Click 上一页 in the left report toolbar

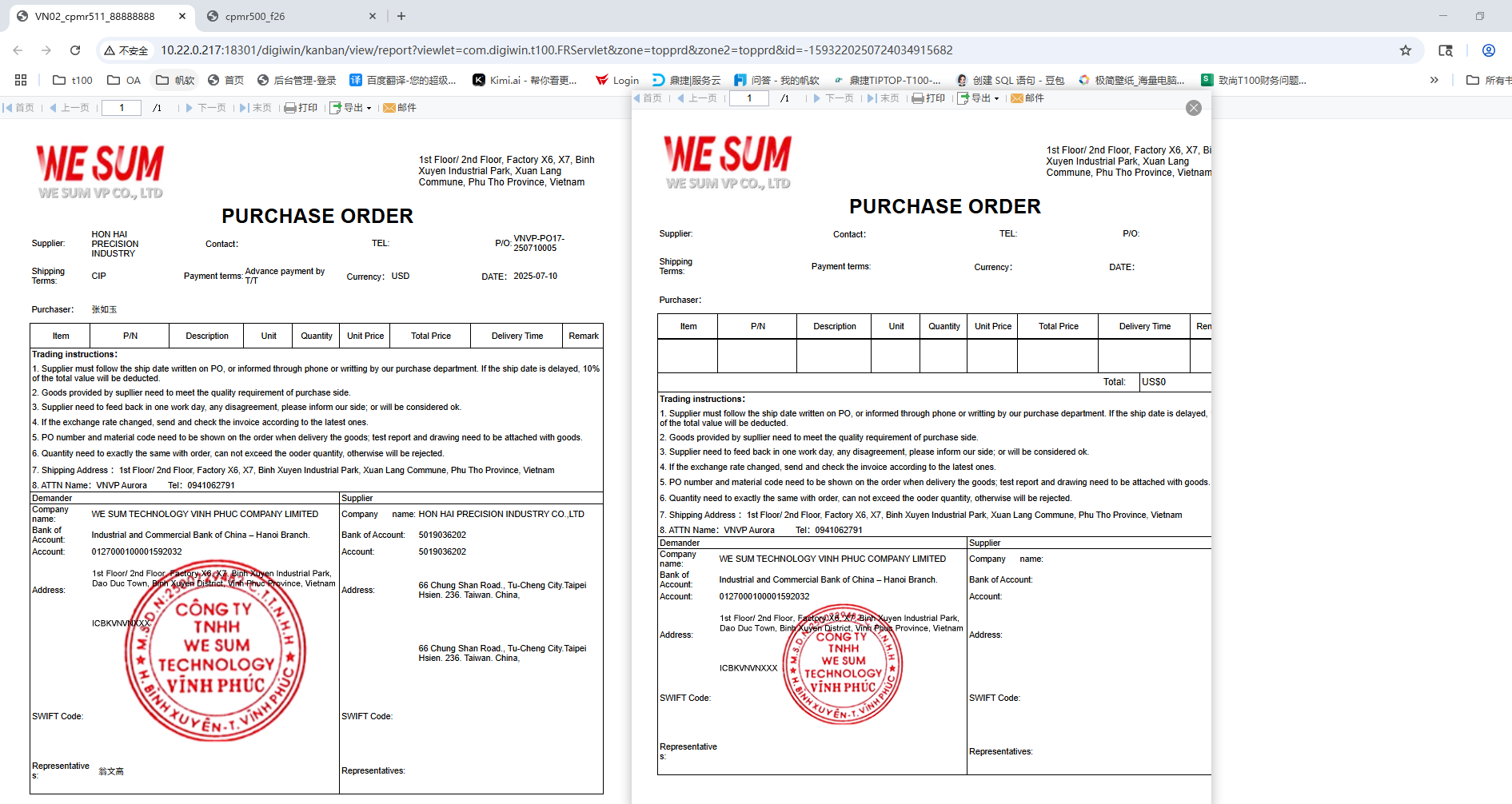coord(70,108)
